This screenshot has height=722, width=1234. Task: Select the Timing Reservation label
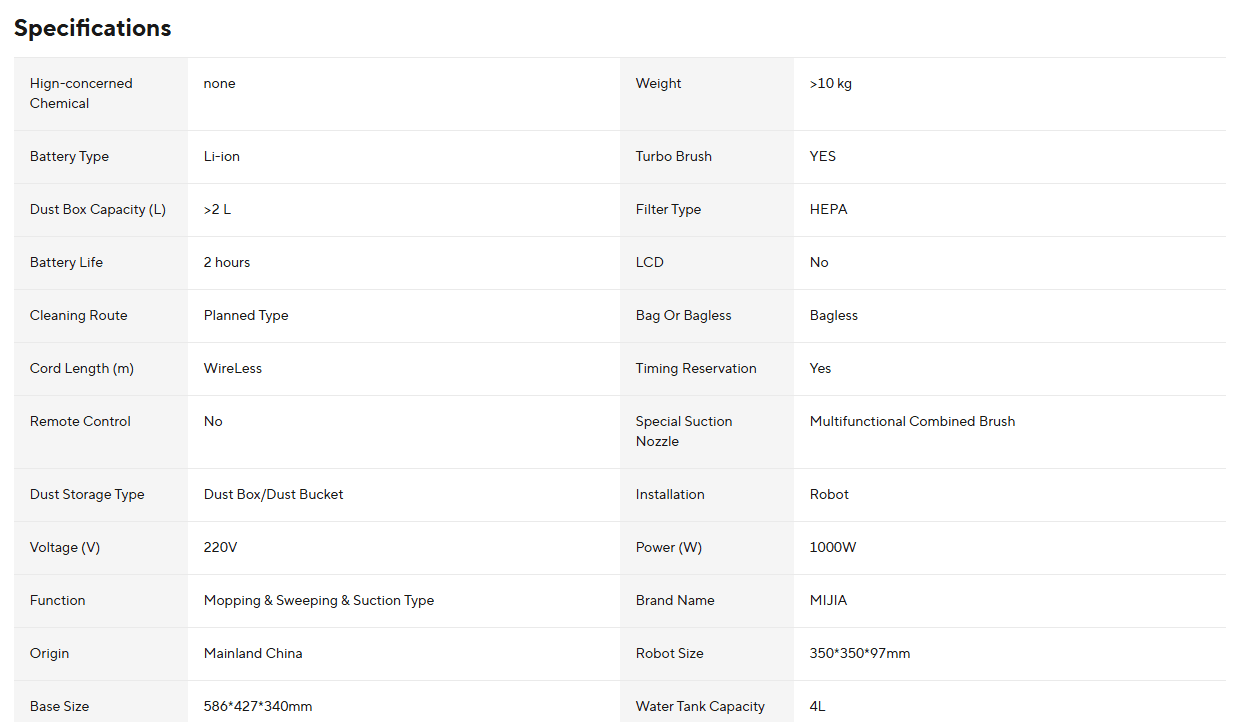coord(696,369)
